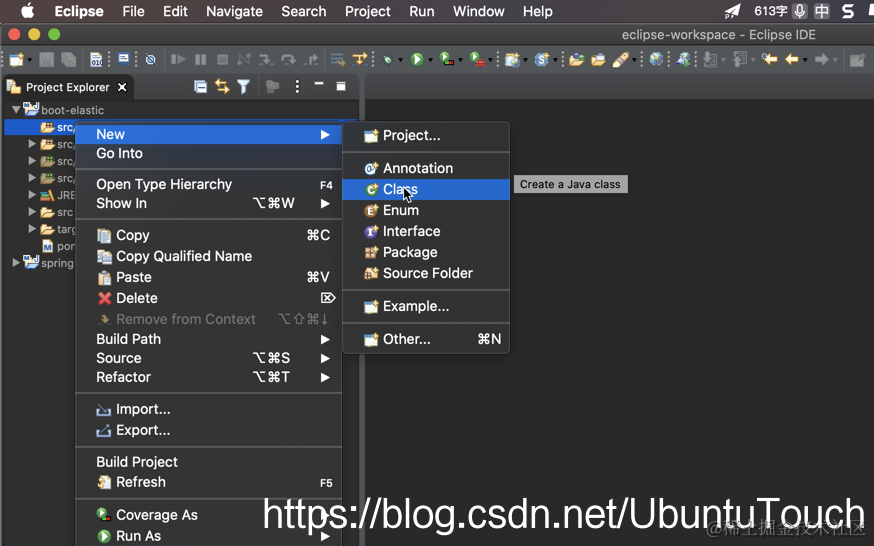Click the Step Return icon
This screenshot has height=546, width=874.
point(310,59)
